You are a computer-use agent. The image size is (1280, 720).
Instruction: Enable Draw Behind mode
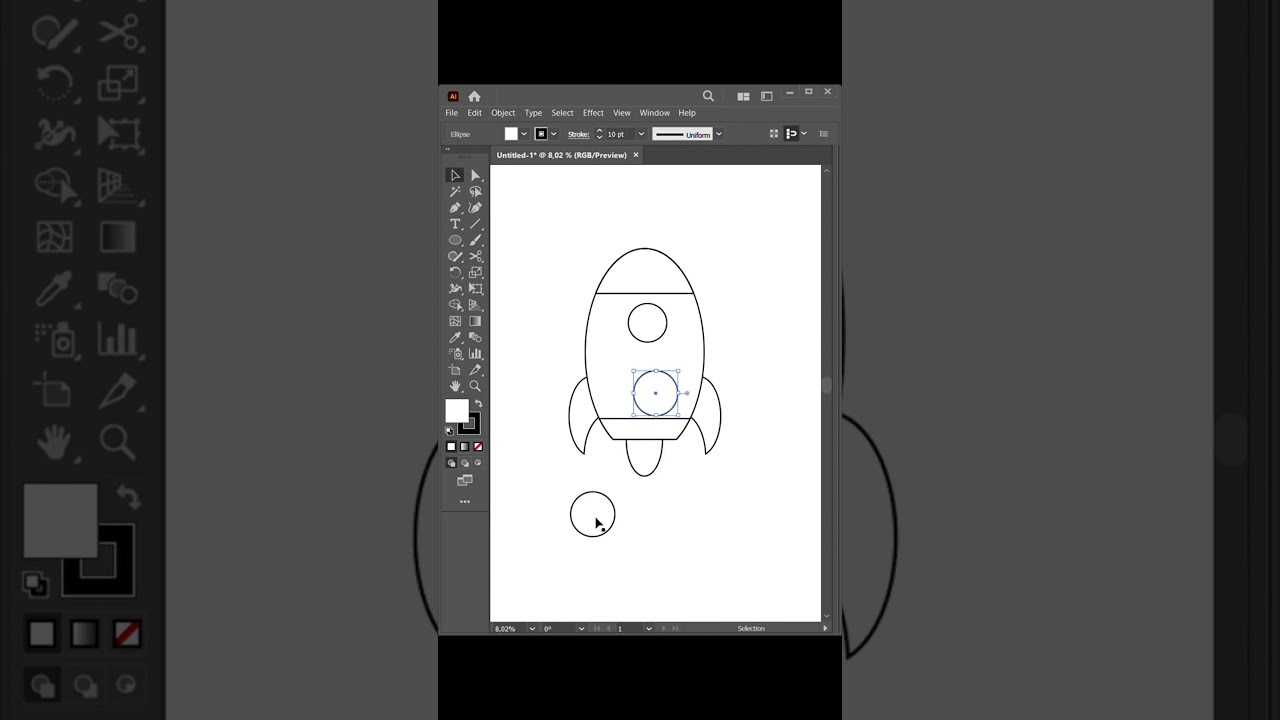click(x=464, y=463)
